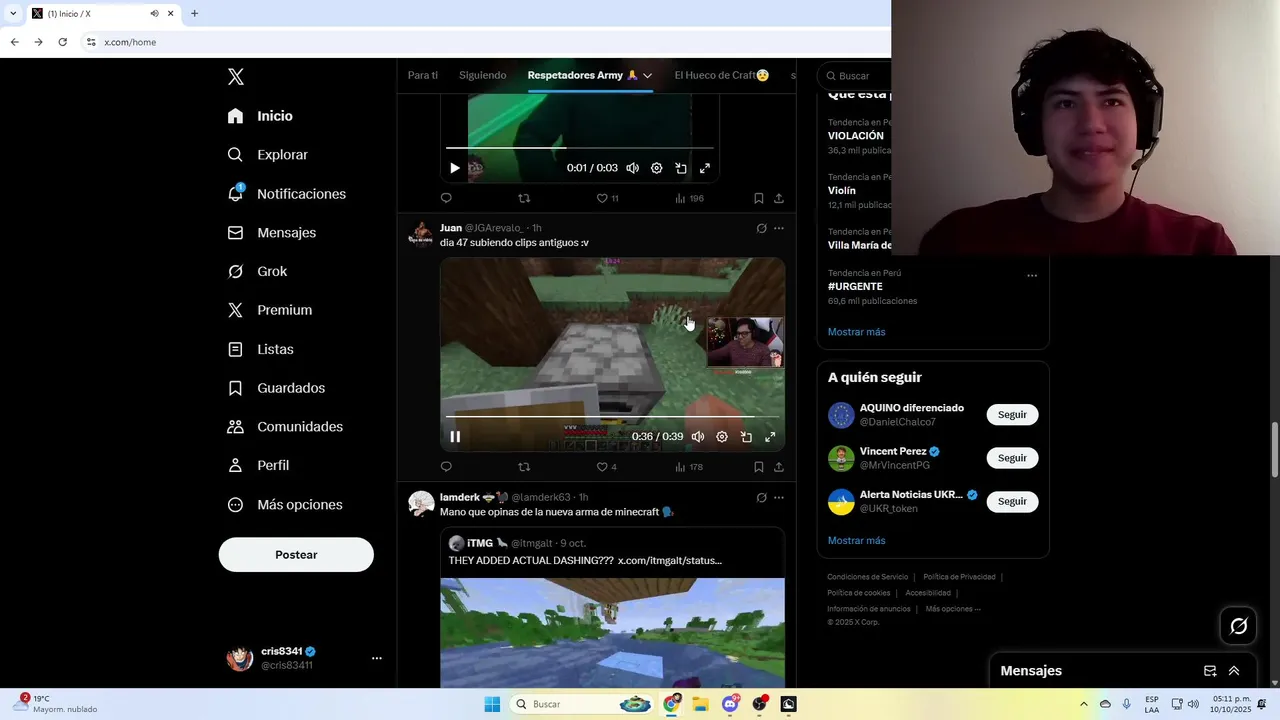The height and width of the screenshot is (720, 1280).
Task: Open the Windows Start menu
Action: click(x=492, y=704)
